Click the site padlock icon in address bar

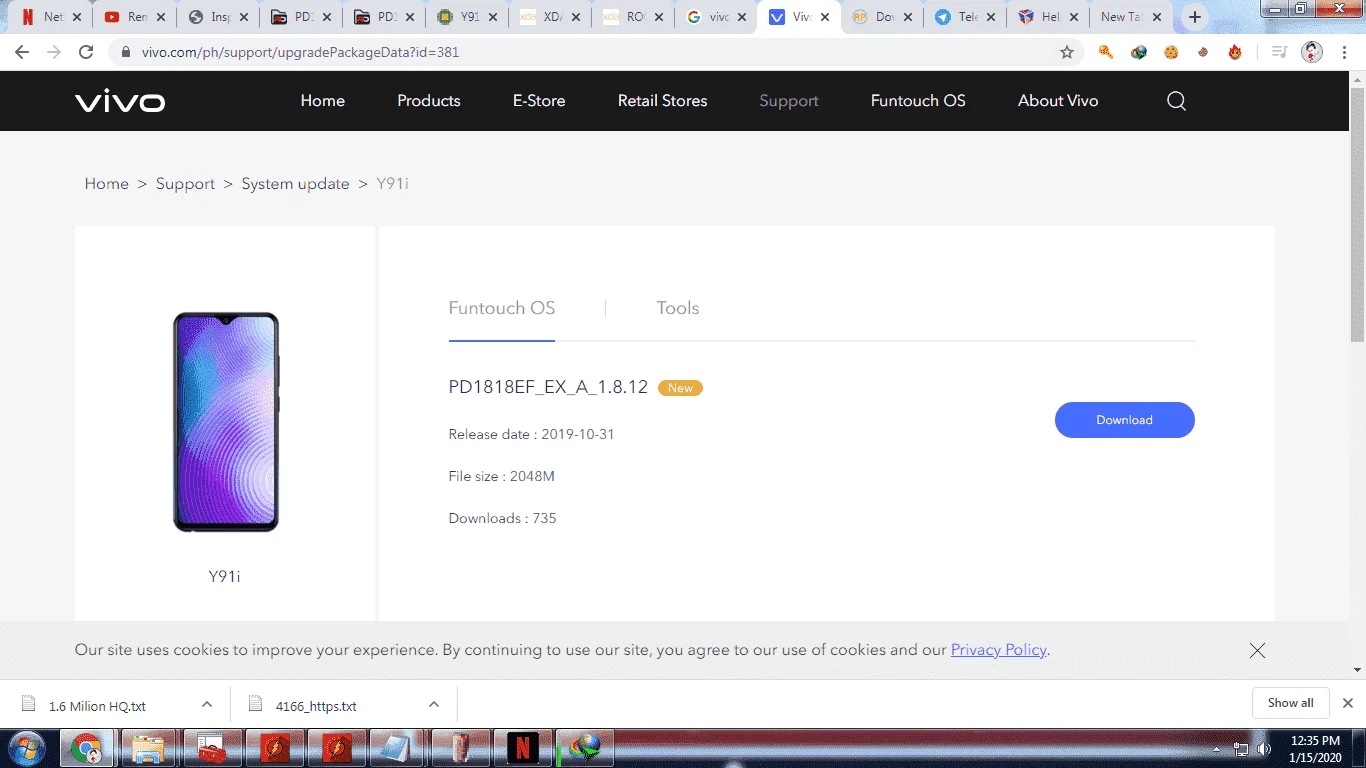126,52
